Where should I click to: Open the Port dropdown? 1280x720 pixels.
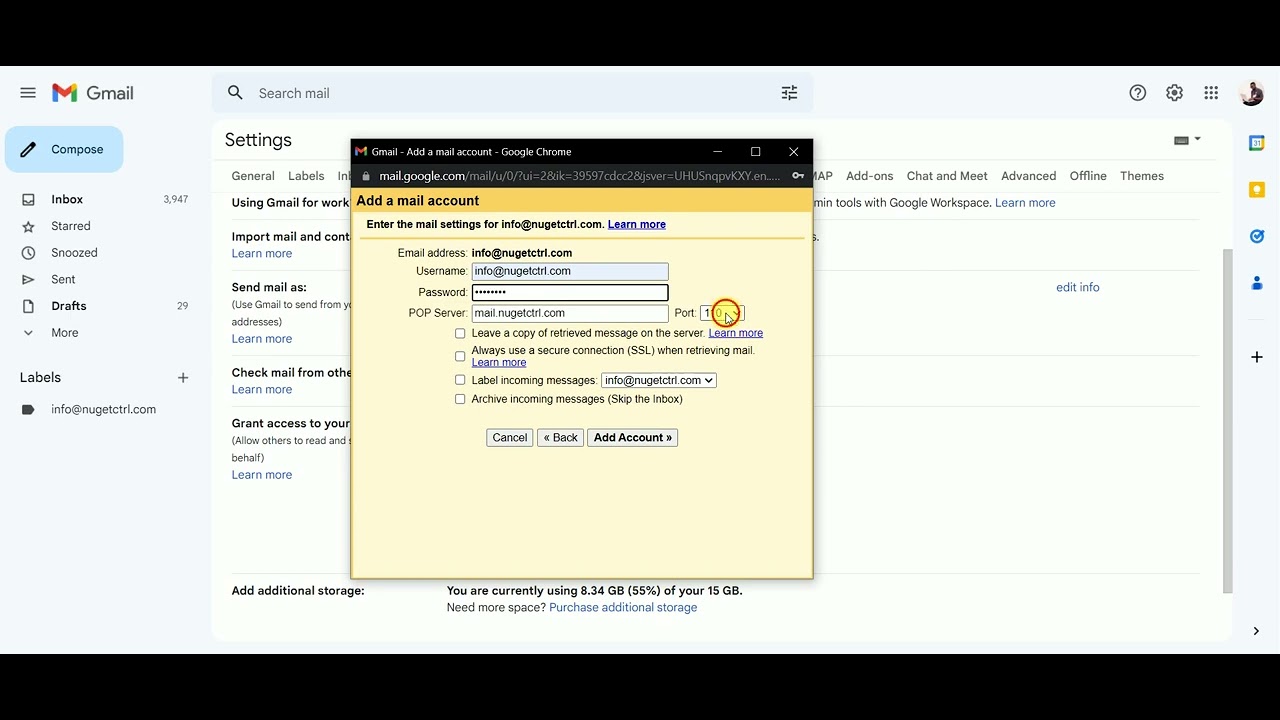tap(722, 313)
